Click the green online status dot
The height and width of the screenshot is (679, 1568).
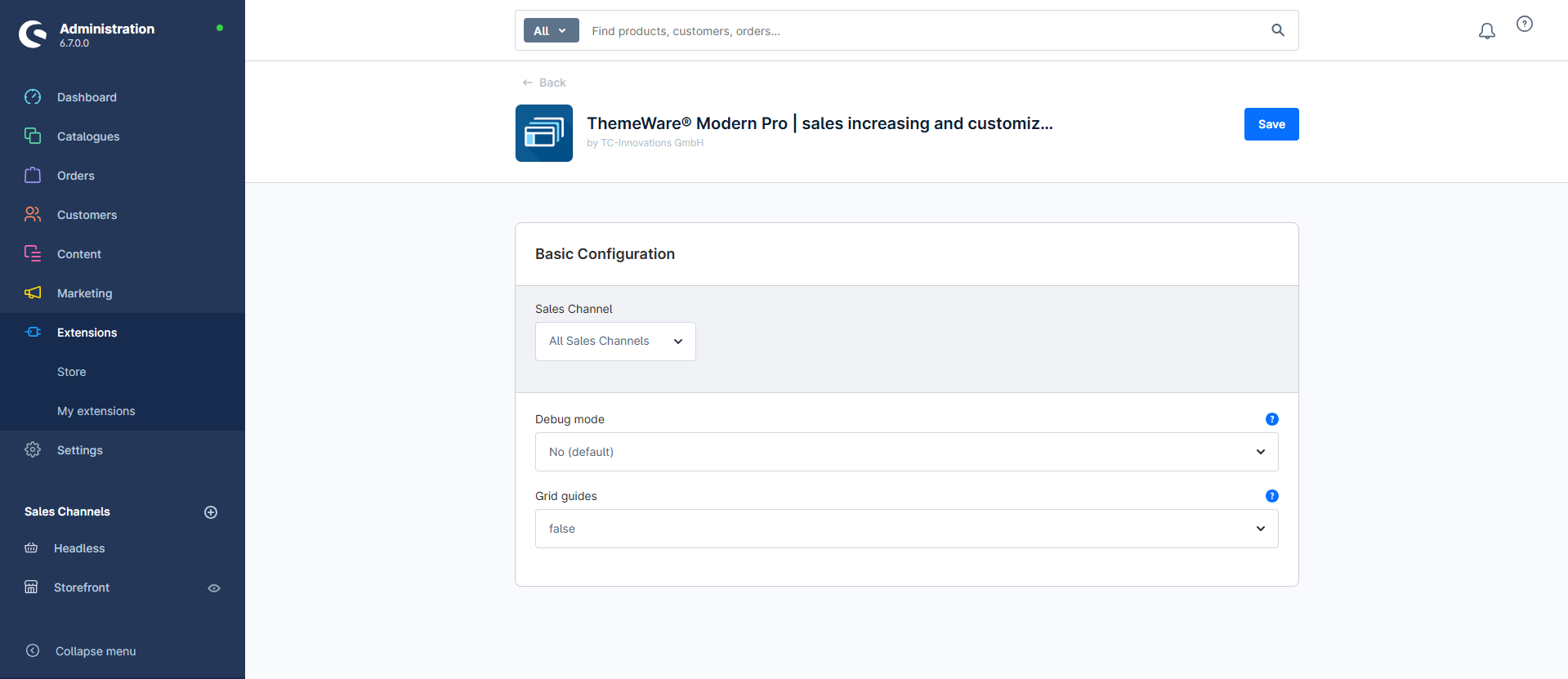[x=220, y=28]
